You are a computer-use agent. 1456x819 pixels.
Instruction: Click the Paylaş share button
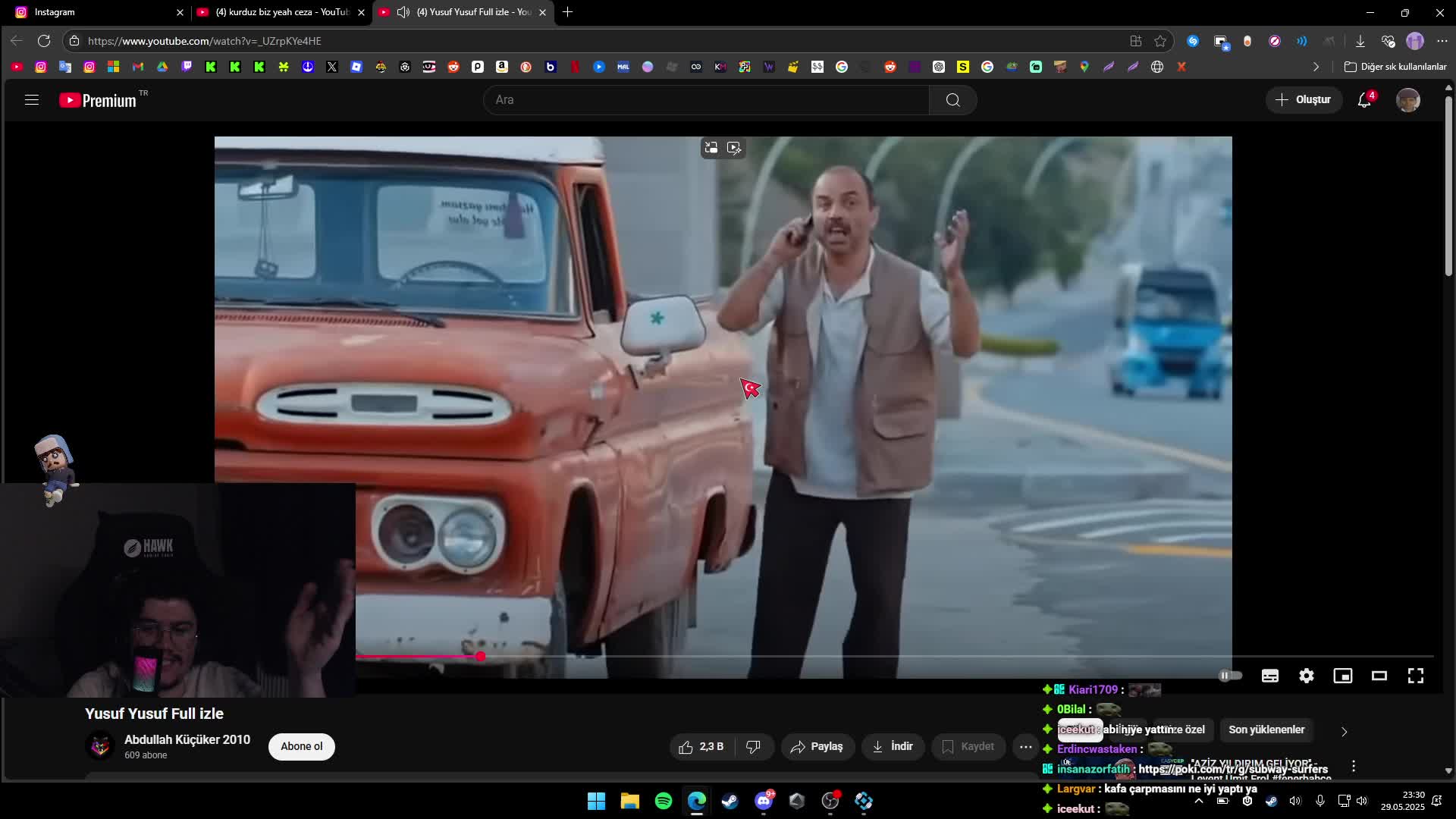pos(817,747)
